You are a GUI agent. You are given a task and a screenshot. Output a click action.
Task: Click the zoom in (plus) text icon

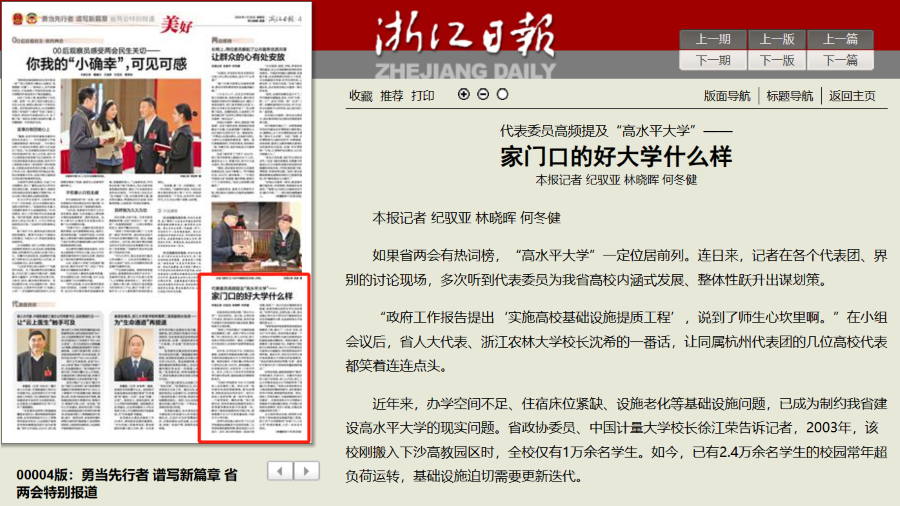click(x=463, y=95)
